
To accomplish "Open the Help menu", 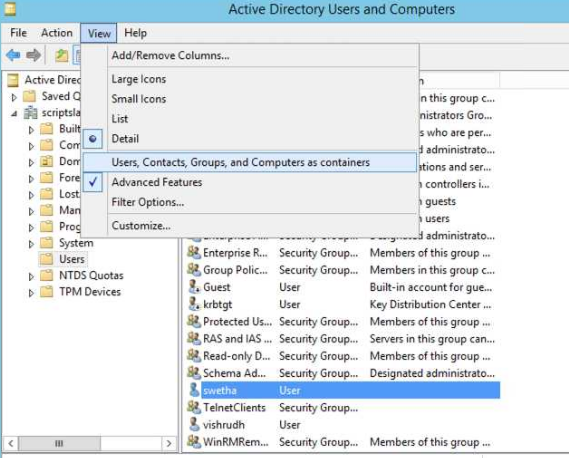I will pyautogui.click(x=135, y=33).
